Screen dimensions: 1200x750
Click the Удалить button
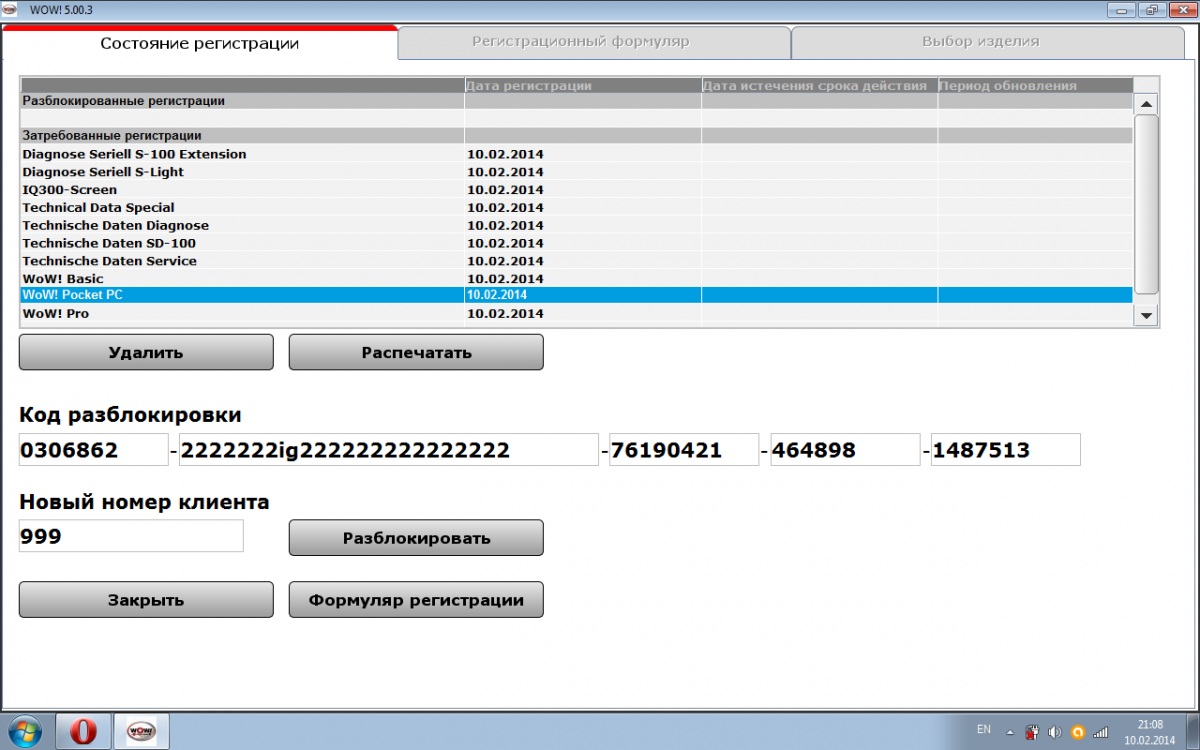tap(146, 352)
